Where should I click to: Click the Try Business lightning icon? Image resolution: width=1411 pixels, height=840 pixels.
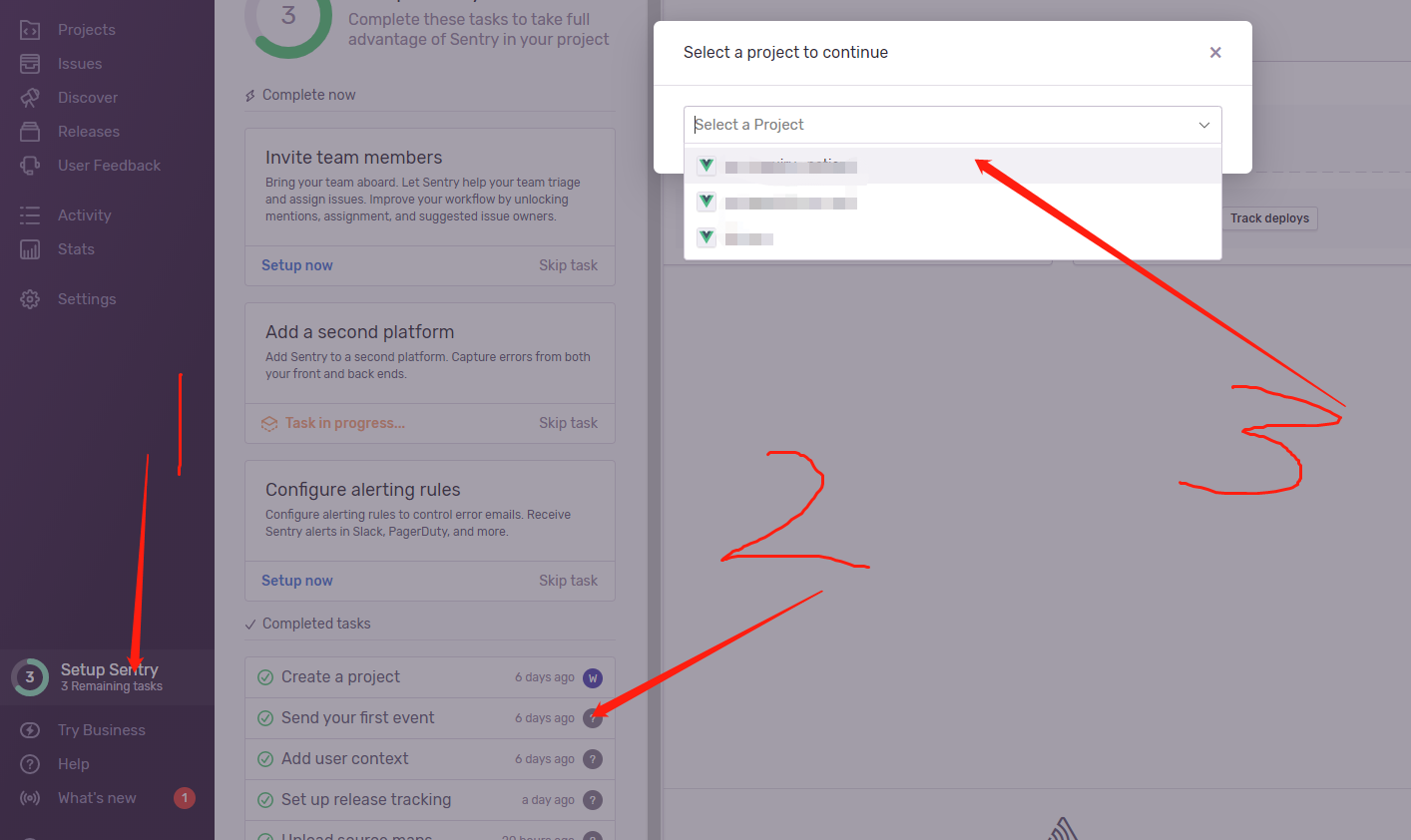click(x=30, y=730)
